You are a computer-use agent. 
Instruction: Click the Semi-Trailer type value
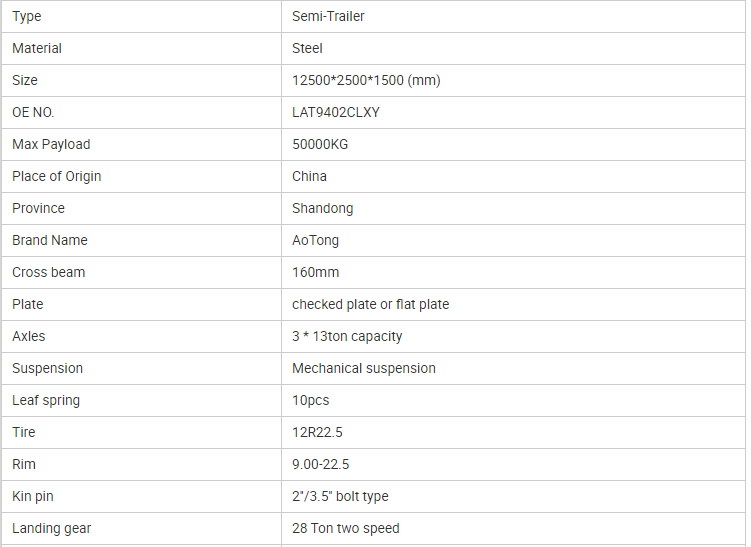coord(328,16)
